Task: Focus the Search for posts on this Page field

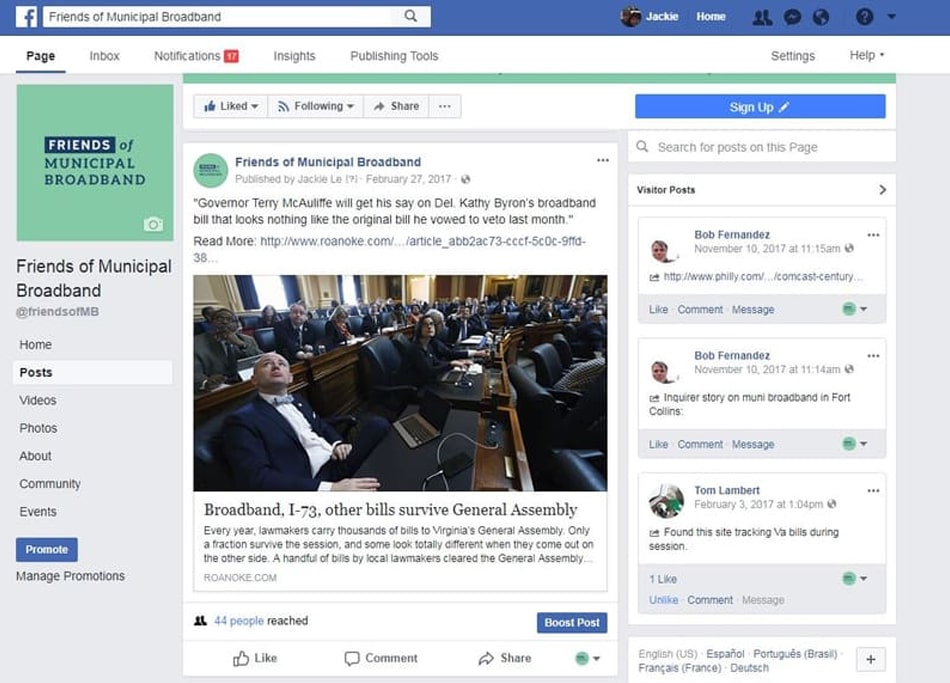Action: [x=762, y=147]
